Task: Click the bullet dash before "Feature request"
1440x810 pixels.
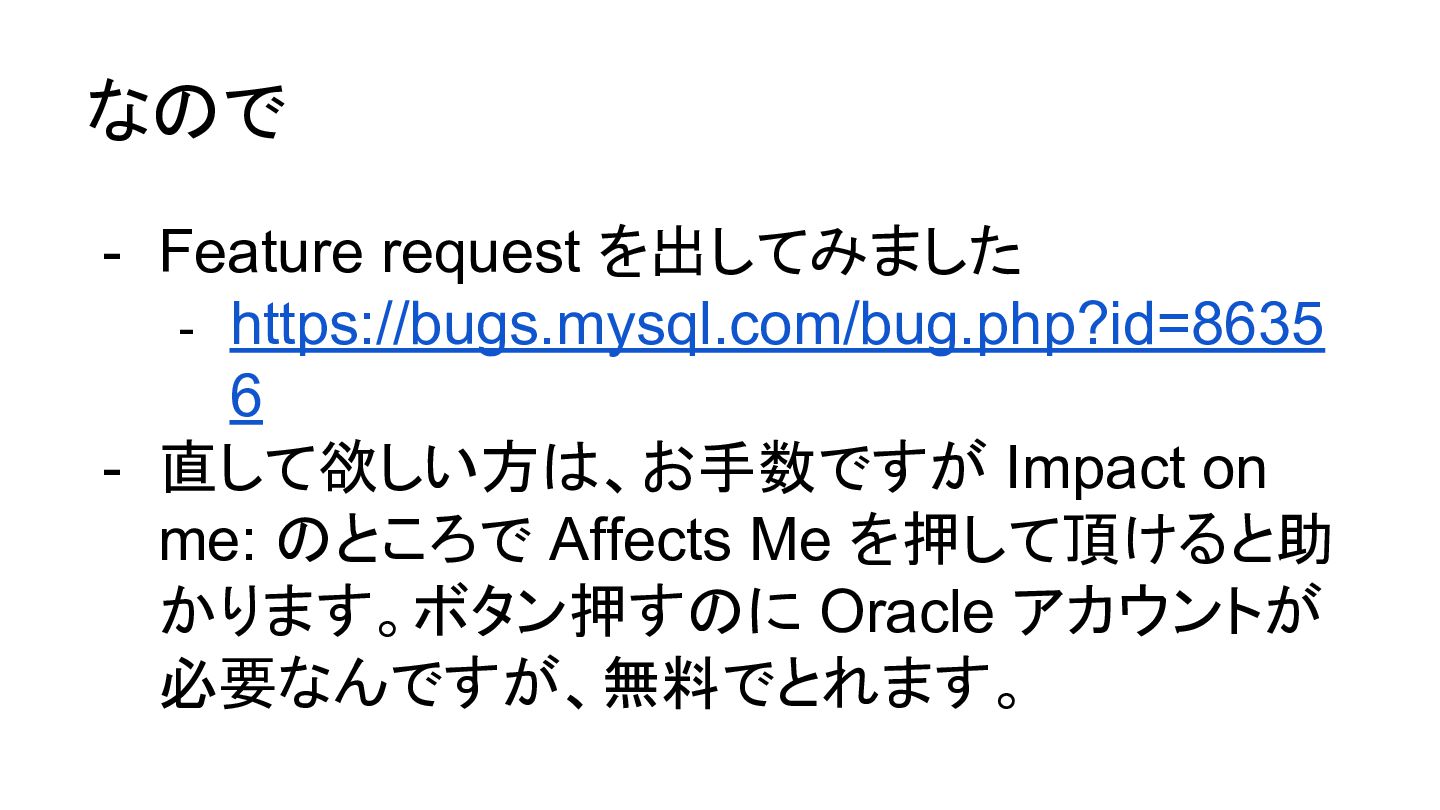Action: point(112,253)
